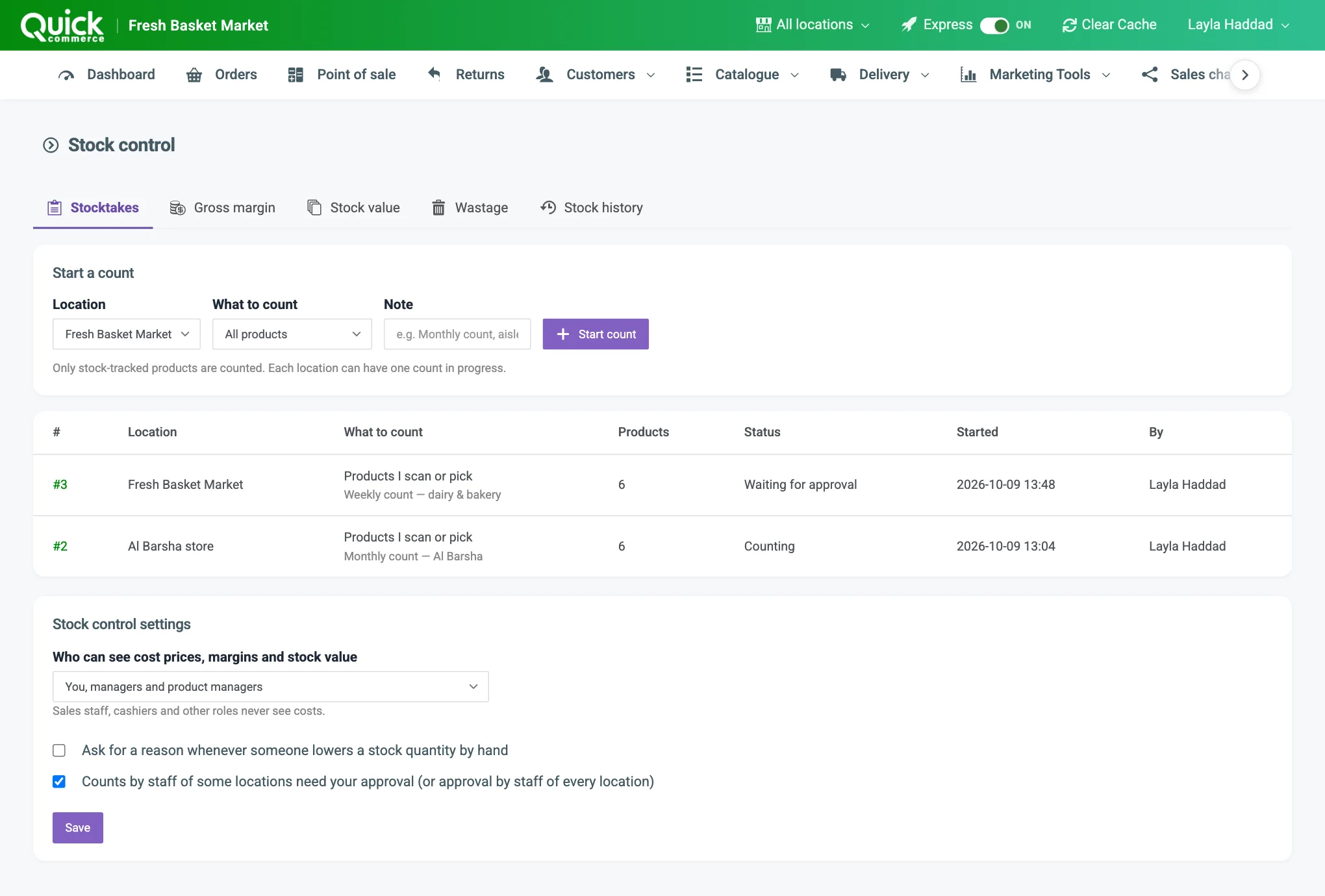Click the Stock history clock icon

tap(548, 208)
